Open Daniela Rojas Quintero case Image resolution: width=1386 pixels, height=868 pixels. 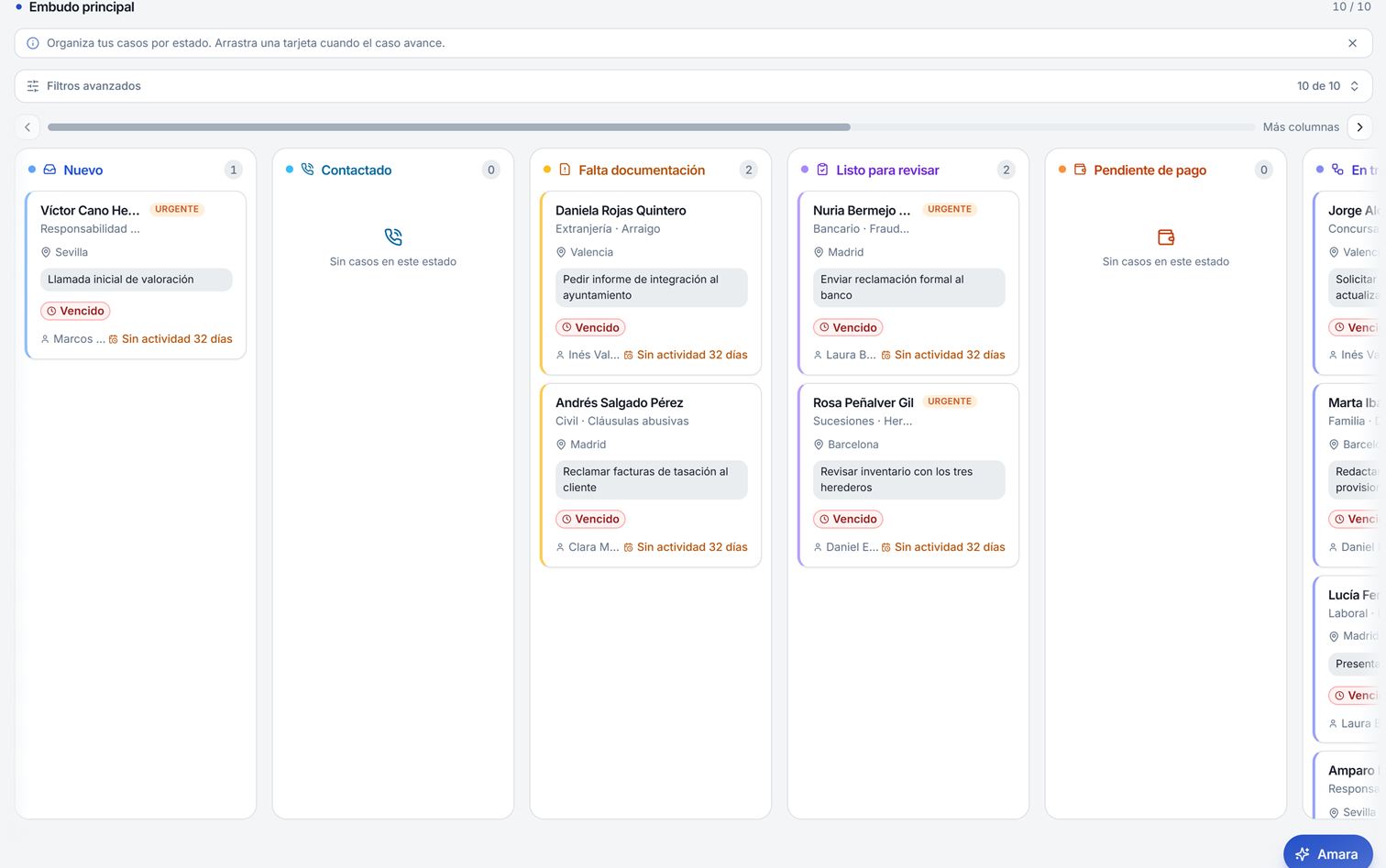tap(621, 211)
